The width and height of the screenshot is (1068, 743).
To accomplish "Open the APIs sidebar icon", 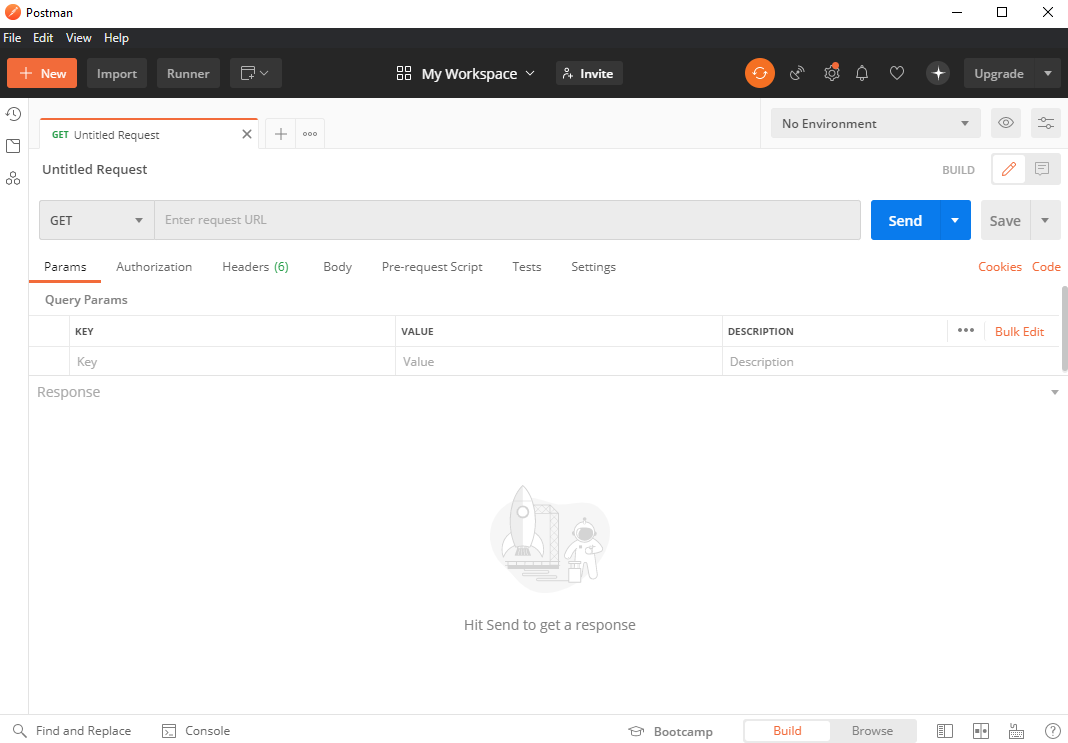I will pyautogui.click(x=13, y=178).
